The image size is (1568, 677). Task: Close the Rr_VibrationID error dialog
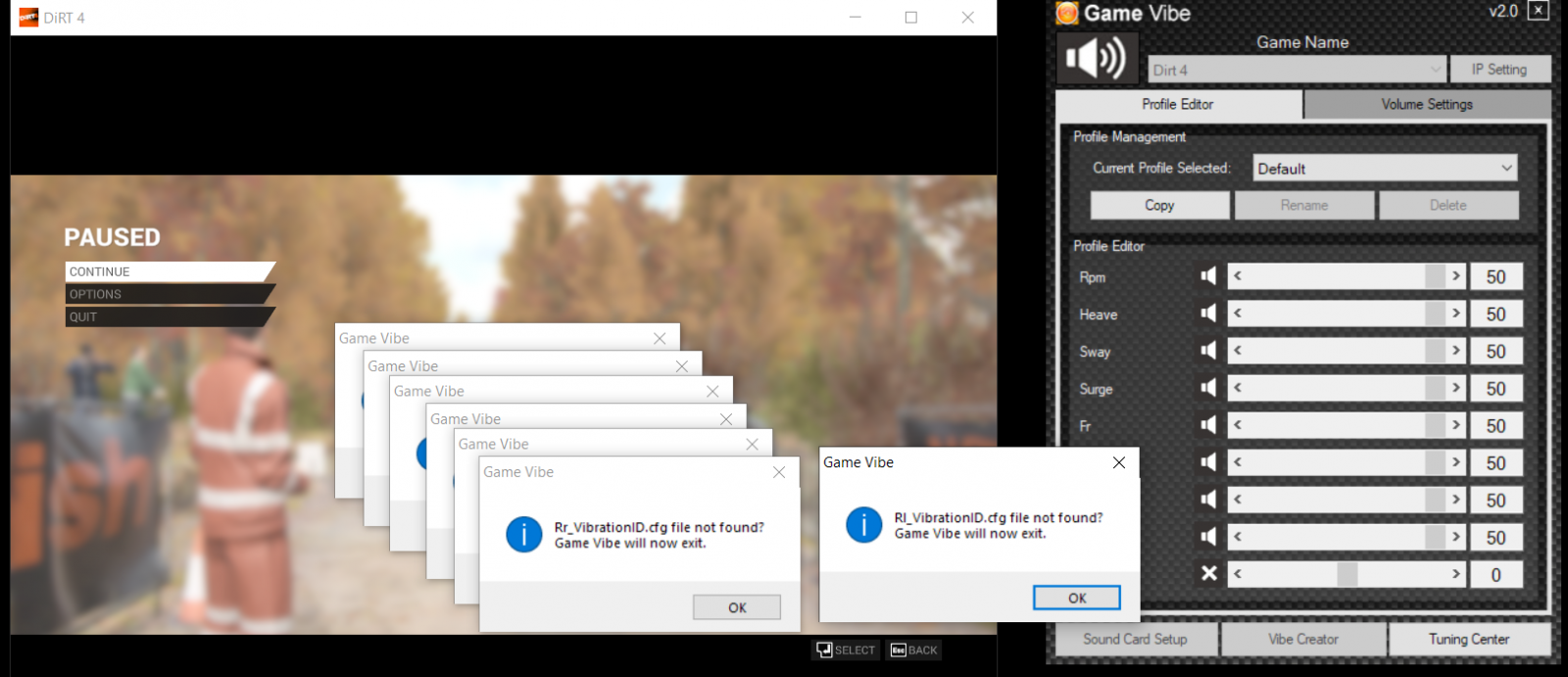click(779, 472)
